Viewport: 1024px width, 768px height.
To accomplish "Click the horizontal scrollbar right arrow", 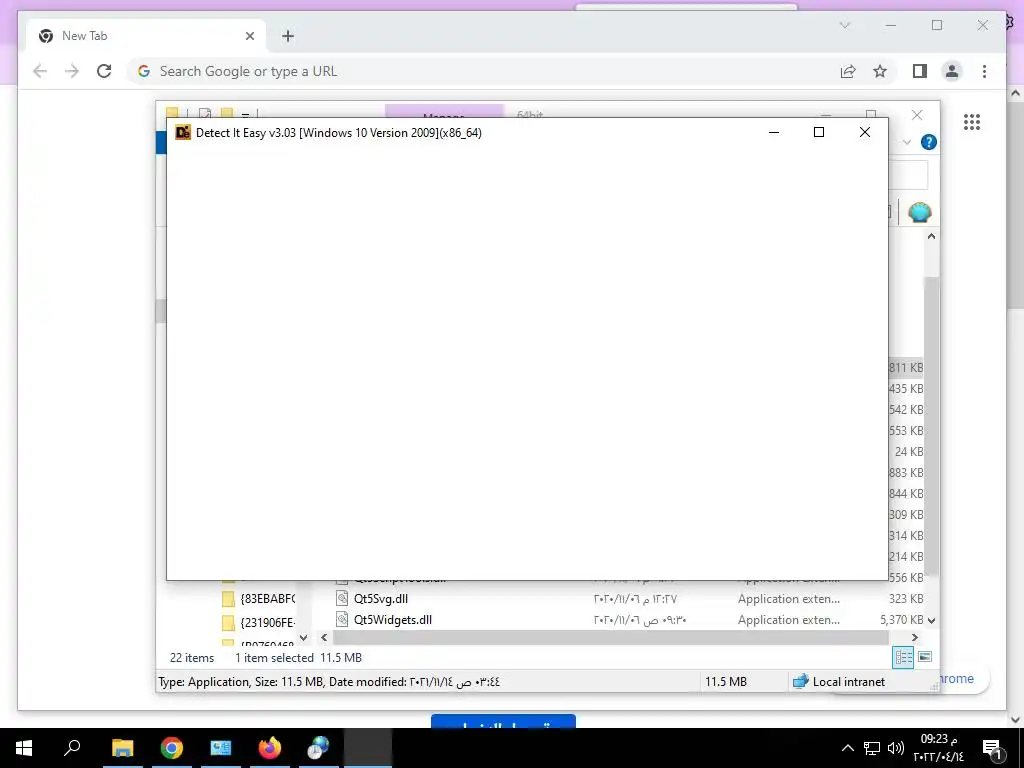I will (x=914, y=637).
